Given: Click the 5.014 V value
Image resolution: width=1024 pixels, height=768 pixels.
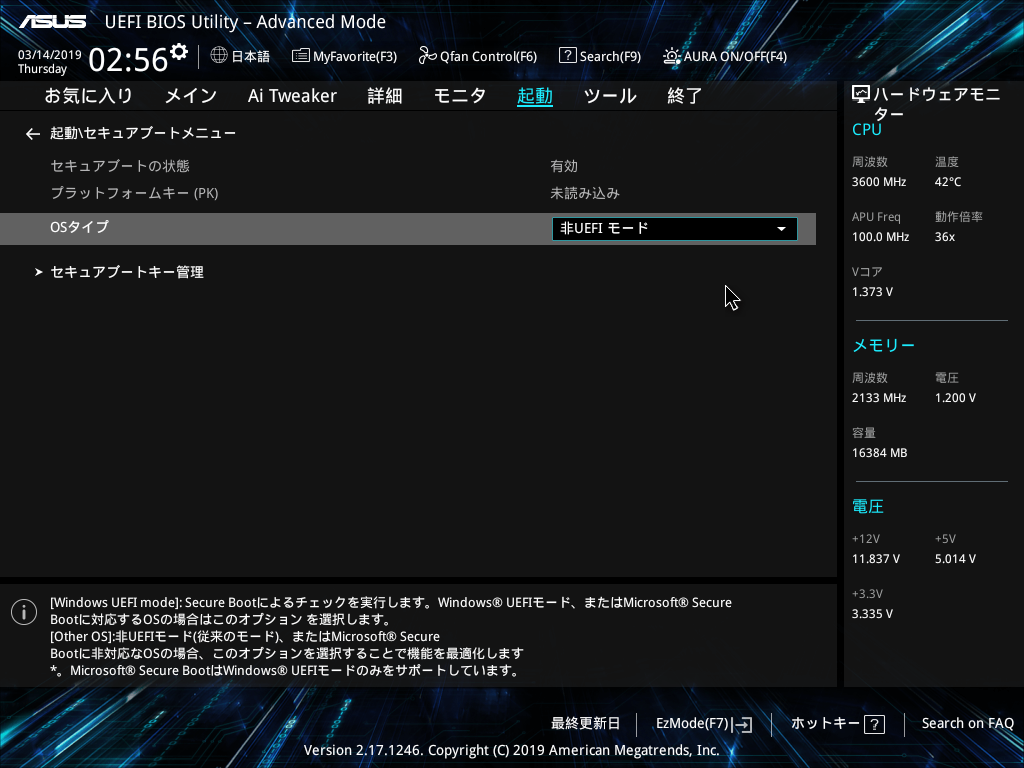Looking at the screenshot, I should point(955,559).
